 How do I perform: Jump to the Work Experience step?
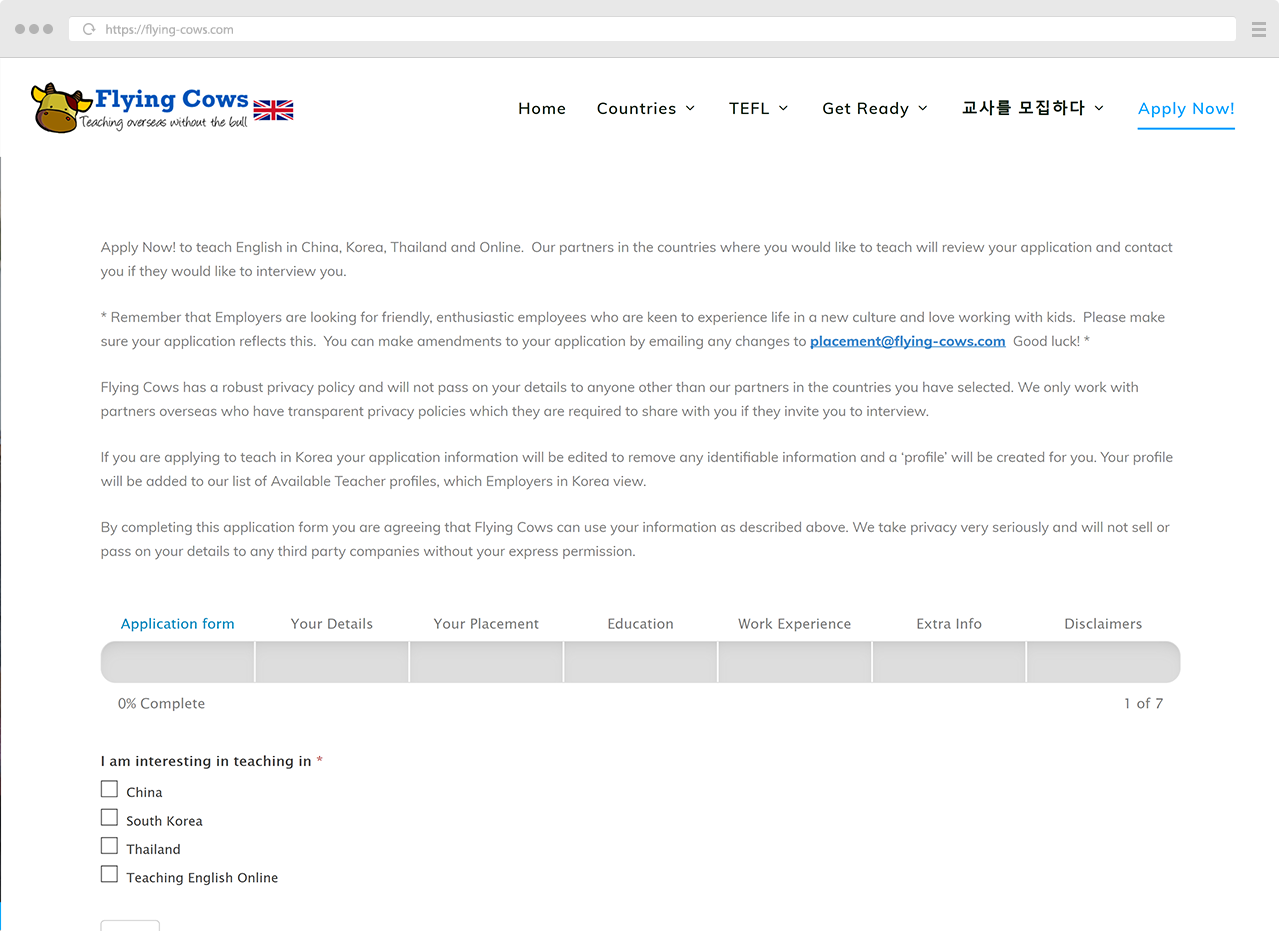[x=795, y=624]
